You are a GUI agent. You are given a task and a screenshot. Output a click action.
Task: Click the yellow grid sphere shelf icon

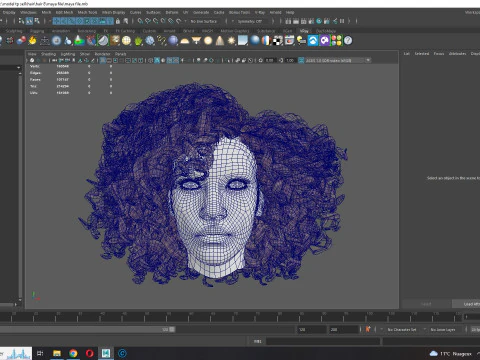pos(126,40)
